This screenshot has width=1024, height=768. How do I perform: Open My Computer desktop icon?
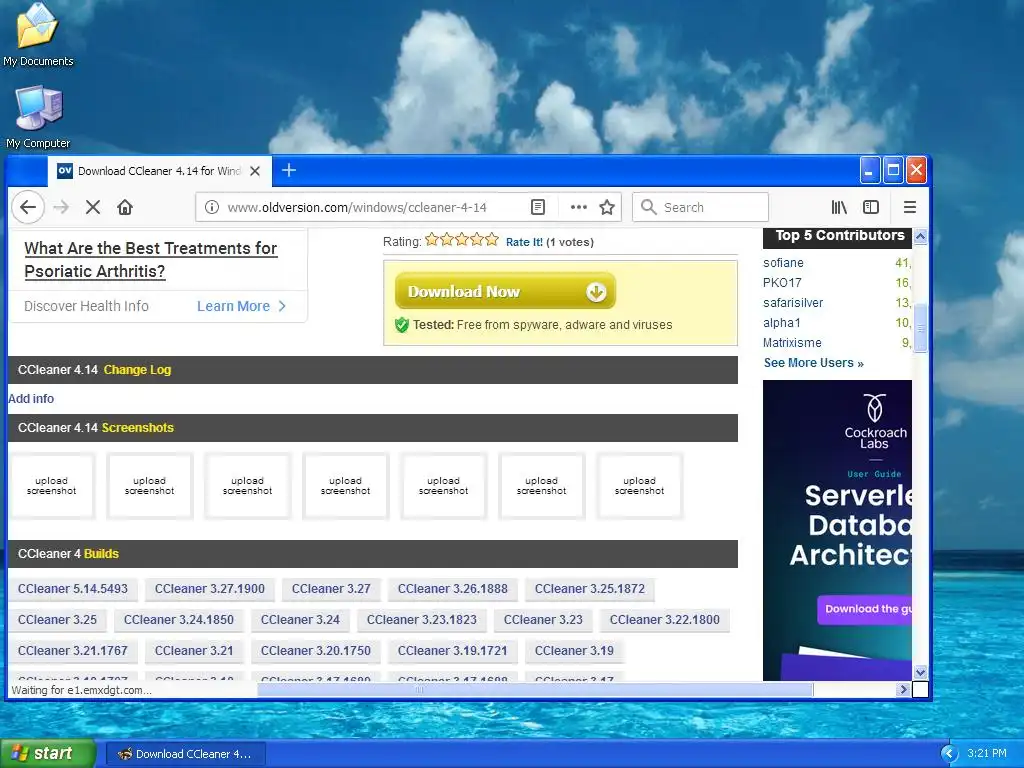pyautogui.click(x=38, y=117)
